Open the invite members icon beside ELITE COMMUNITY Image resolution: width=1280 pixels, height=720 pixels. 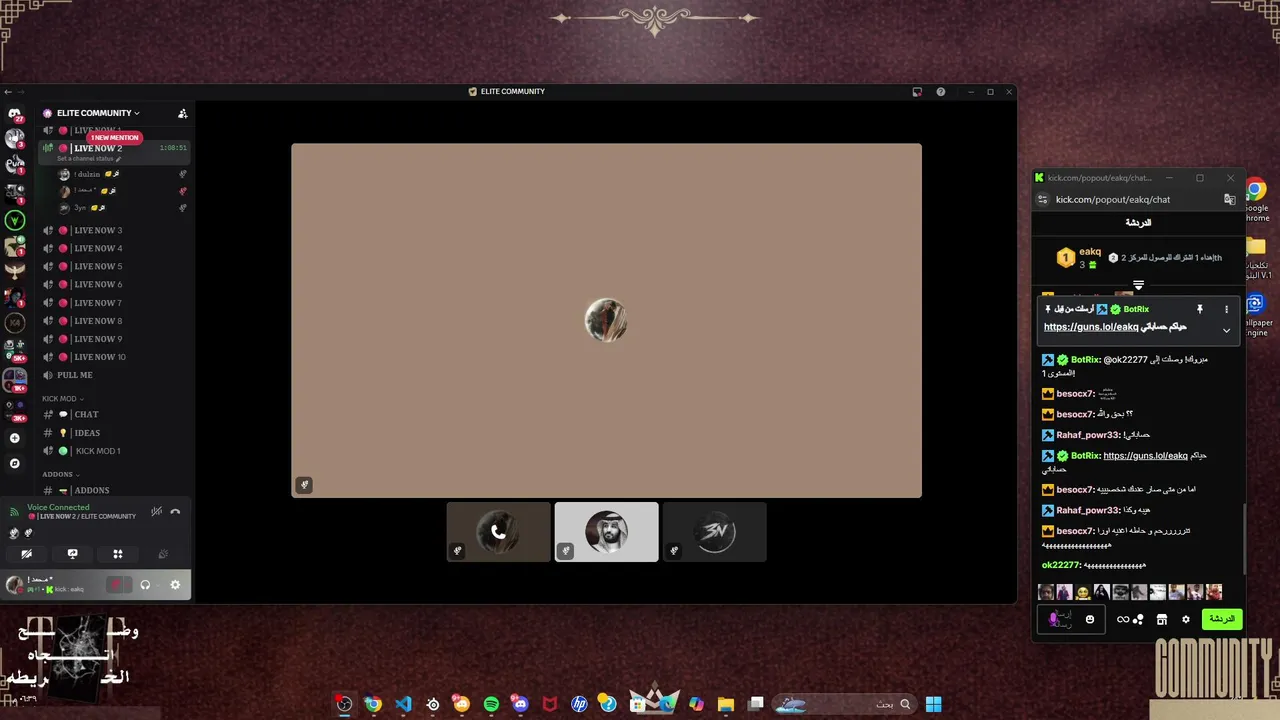[182, 113]
